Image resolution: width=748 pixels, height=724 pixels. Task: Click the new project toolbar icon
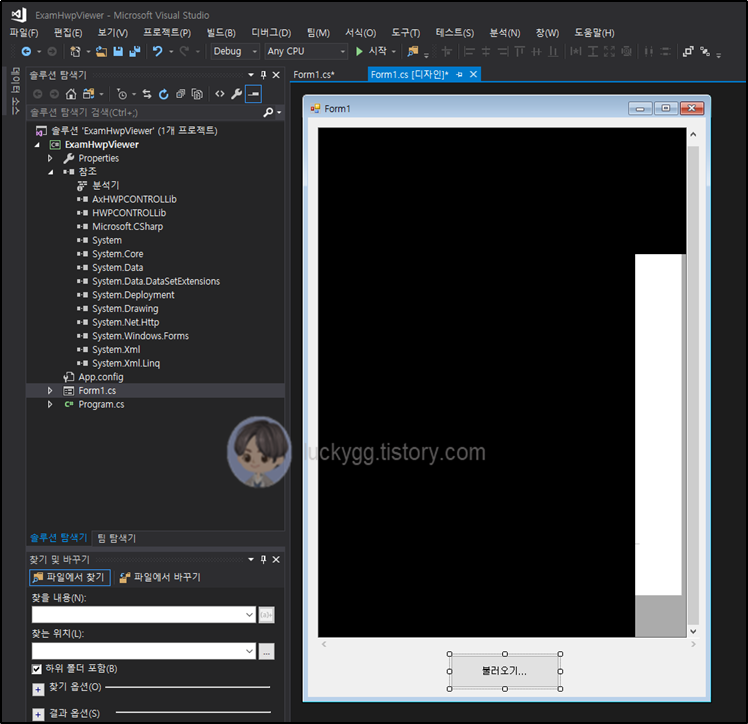pos(75,52)
